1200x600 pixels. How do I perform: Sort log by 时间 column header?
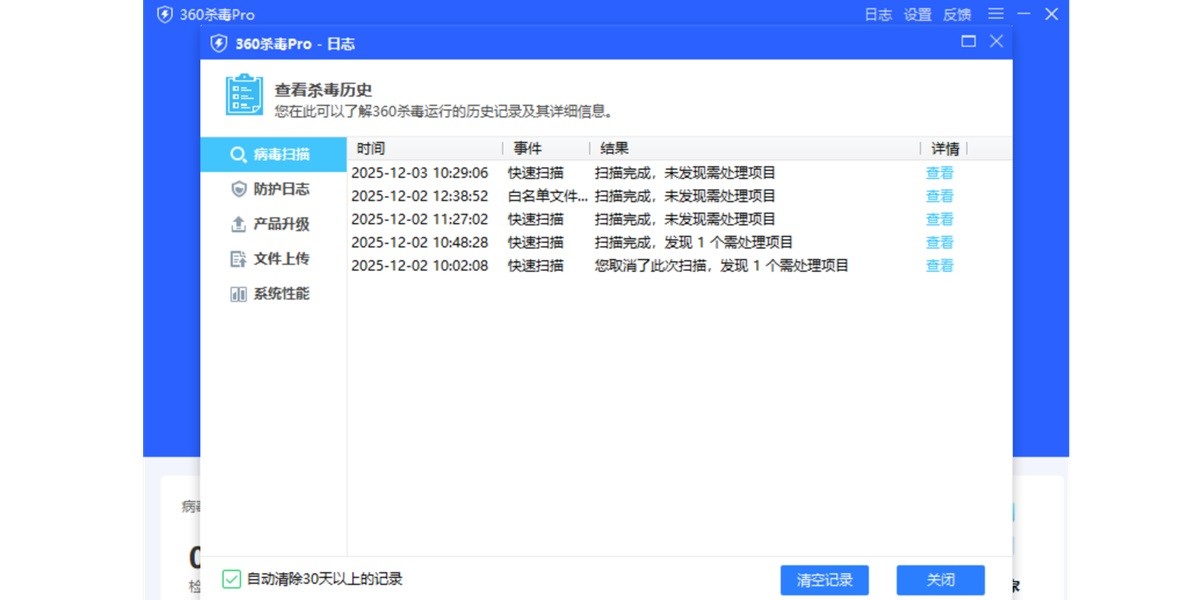[371, 149]
